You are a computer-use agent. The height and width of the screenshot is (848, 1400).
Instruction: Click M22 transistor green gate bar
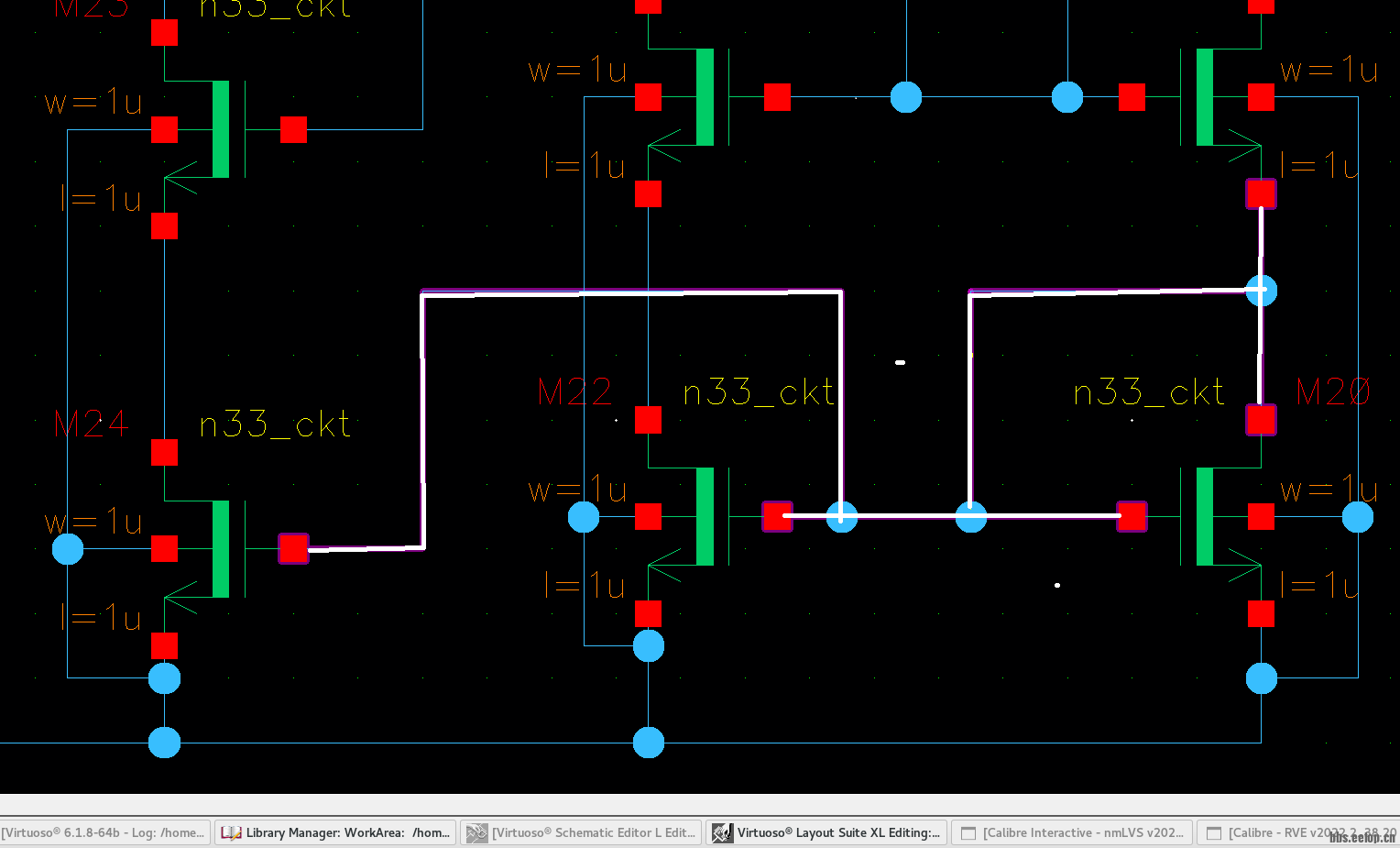point(705,516)
